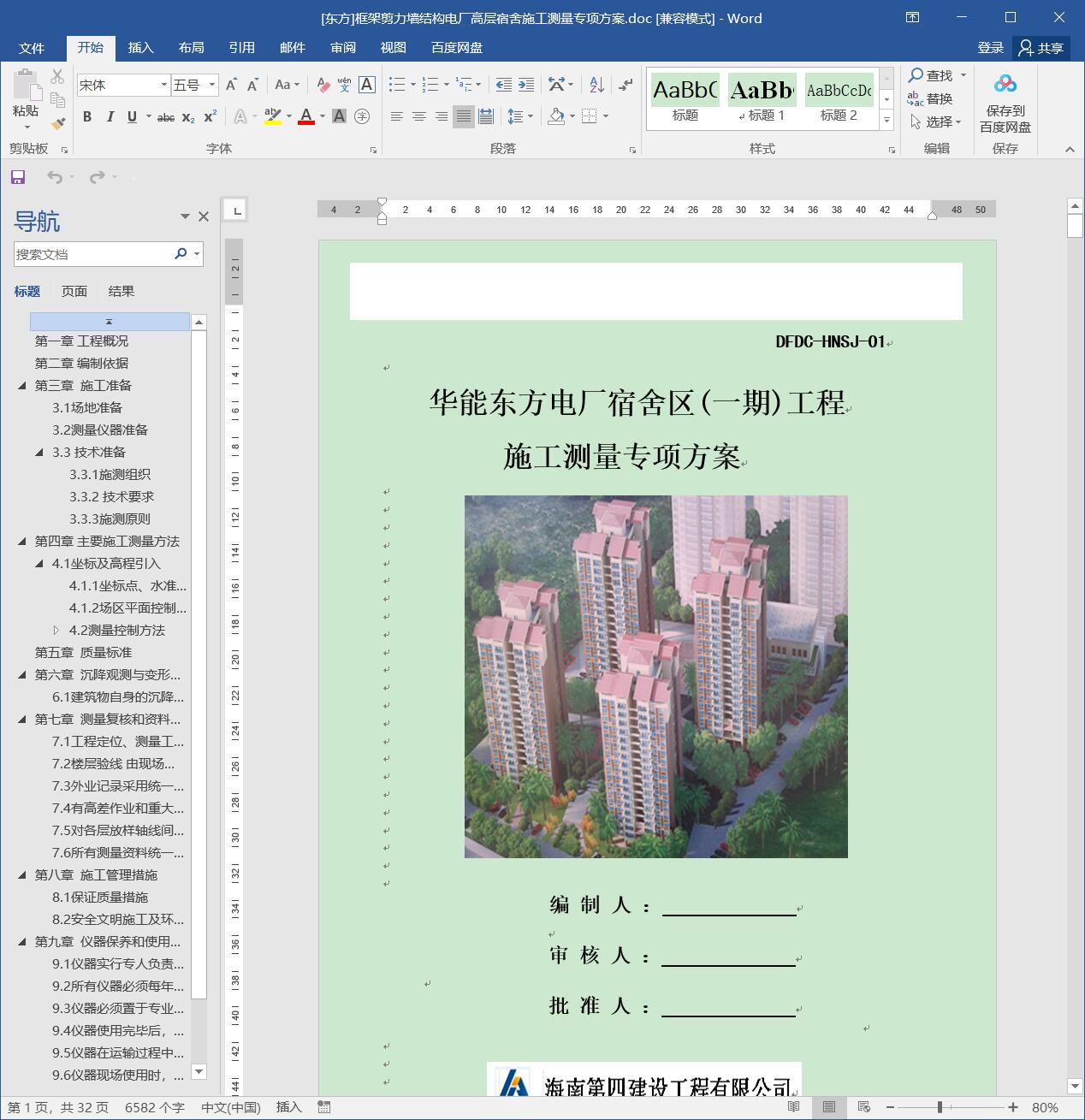
Task: Decrease the paragraph indent
Action: [x=504, y=85]
